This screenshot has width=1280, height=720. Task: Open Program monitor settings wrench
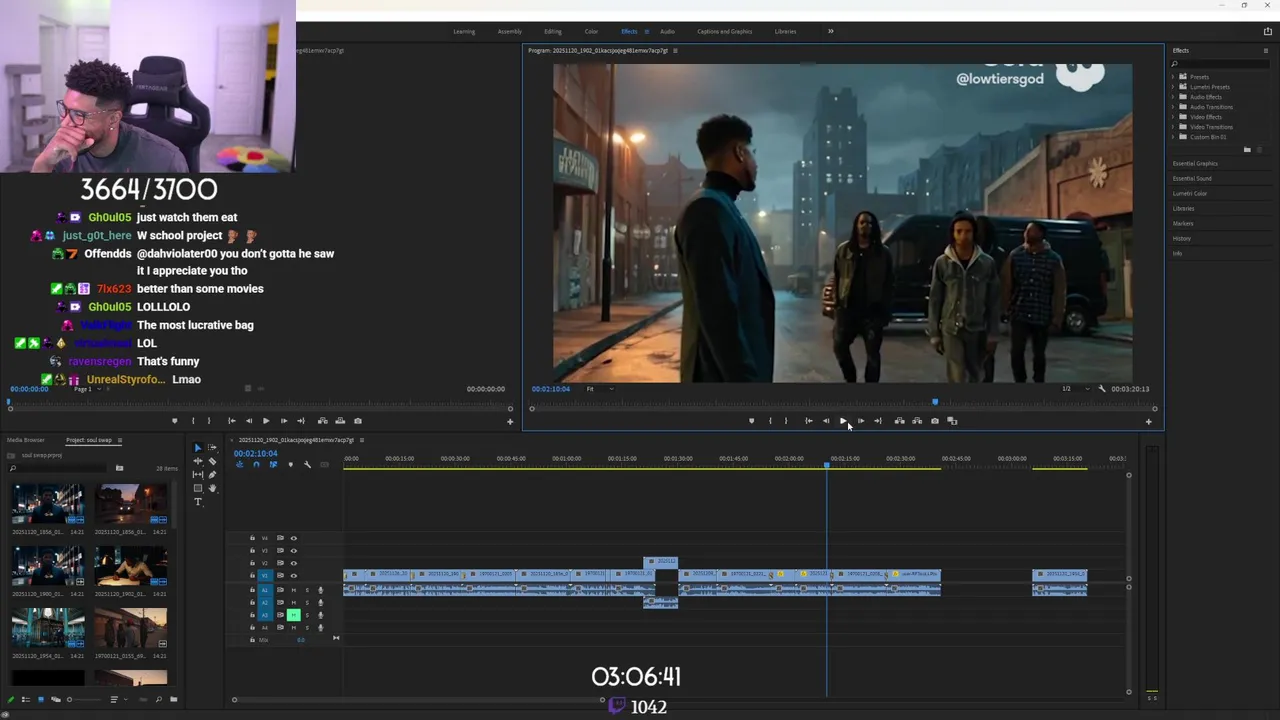(1102, 389)
